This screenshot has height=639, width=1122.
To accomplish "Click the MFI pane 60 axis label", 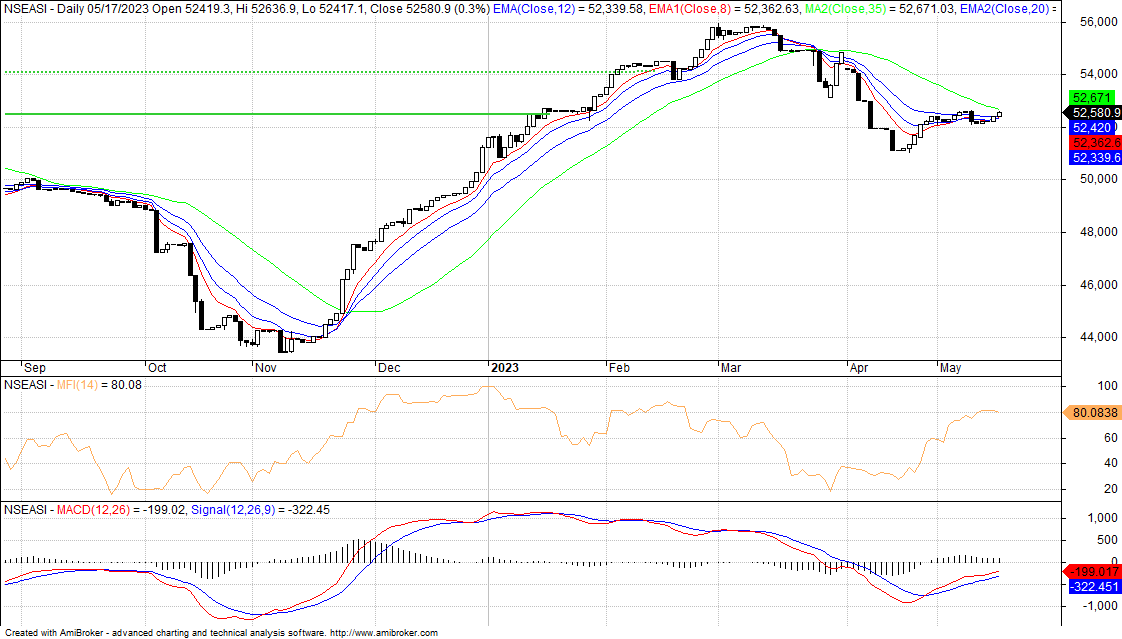I will (x=1111, y=438).
